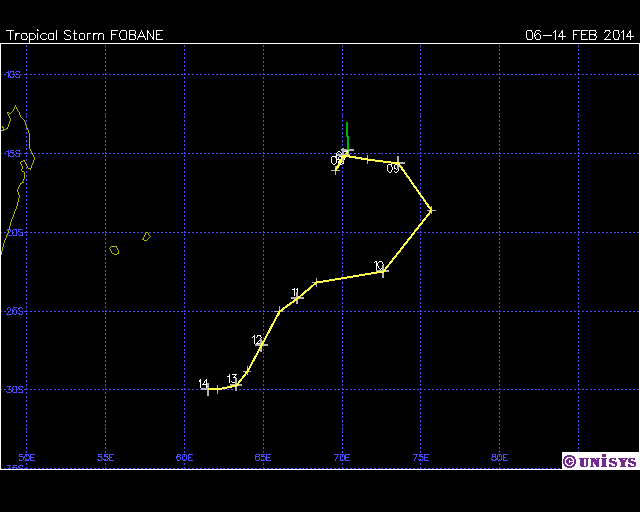Click the final day 14 track marker
The image size is (640, 512).
[x=208, y=389]
